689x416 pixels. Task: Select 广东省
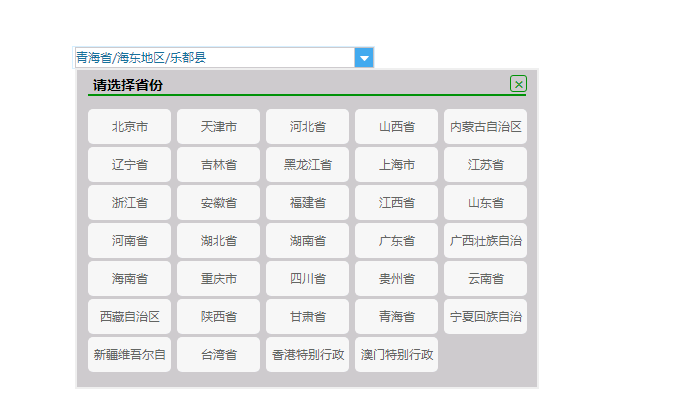(396, 241)
